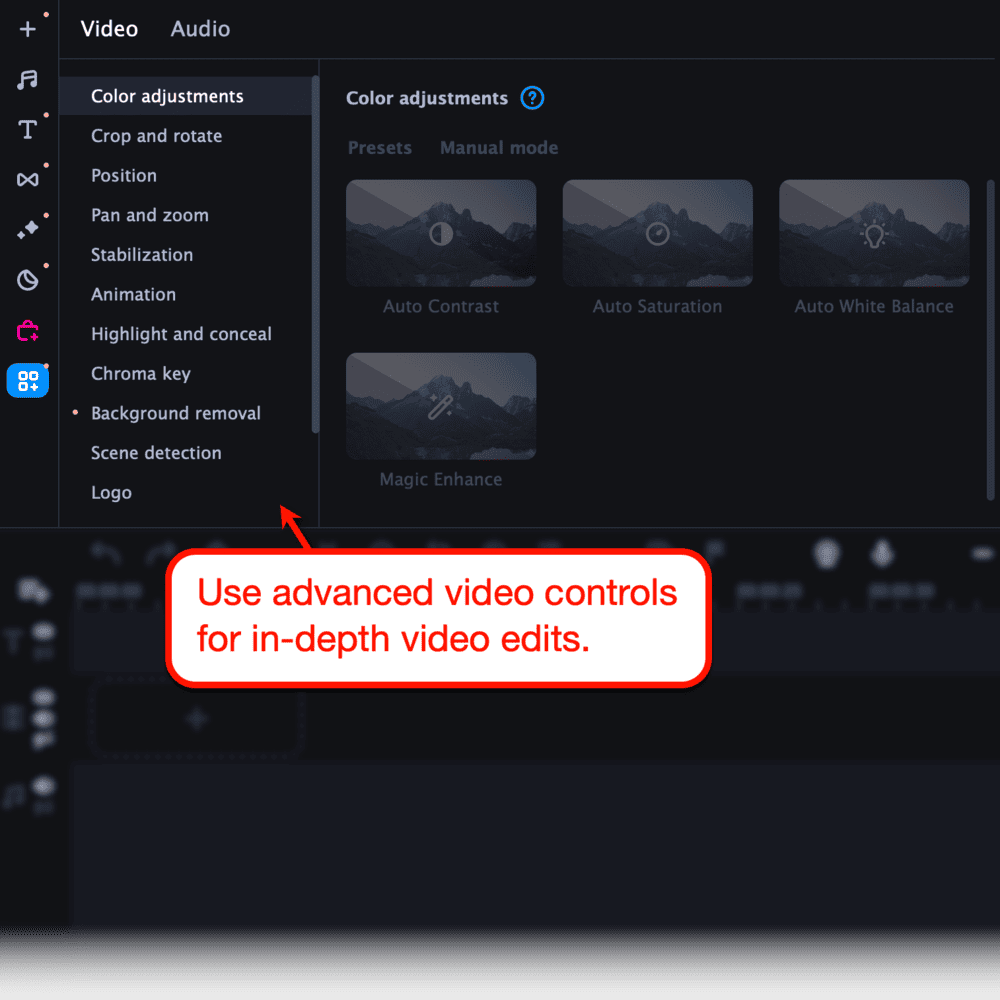Select Stabilization in the video tools
Image resolution: width=1000 pixels, height=1000 pixels.
142,255
